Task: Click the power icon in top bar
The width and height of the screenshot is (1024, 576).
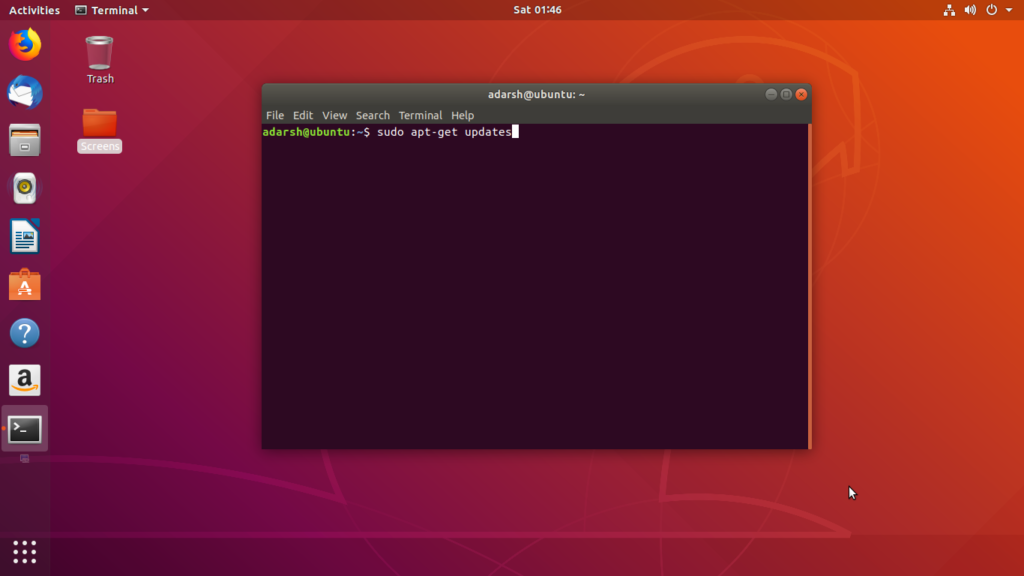Action: click(x=991, y=10)
